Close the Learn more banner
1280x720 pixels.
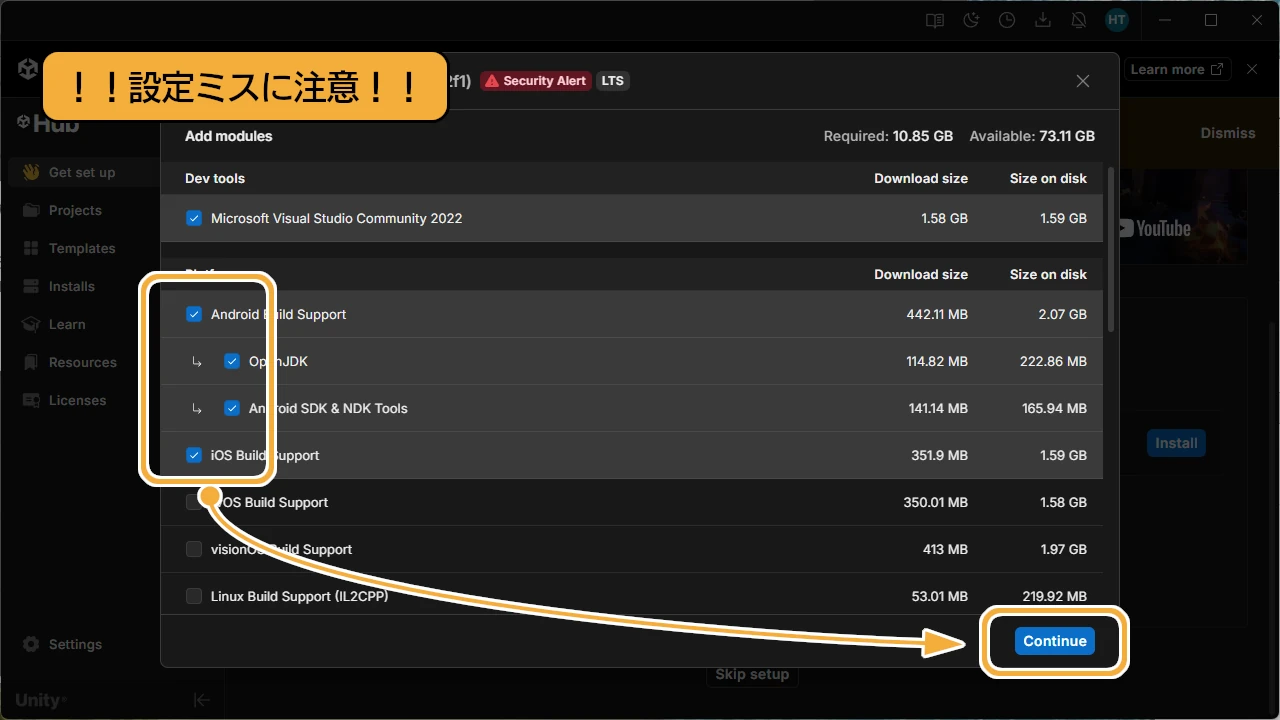[x=1252, y=69]
